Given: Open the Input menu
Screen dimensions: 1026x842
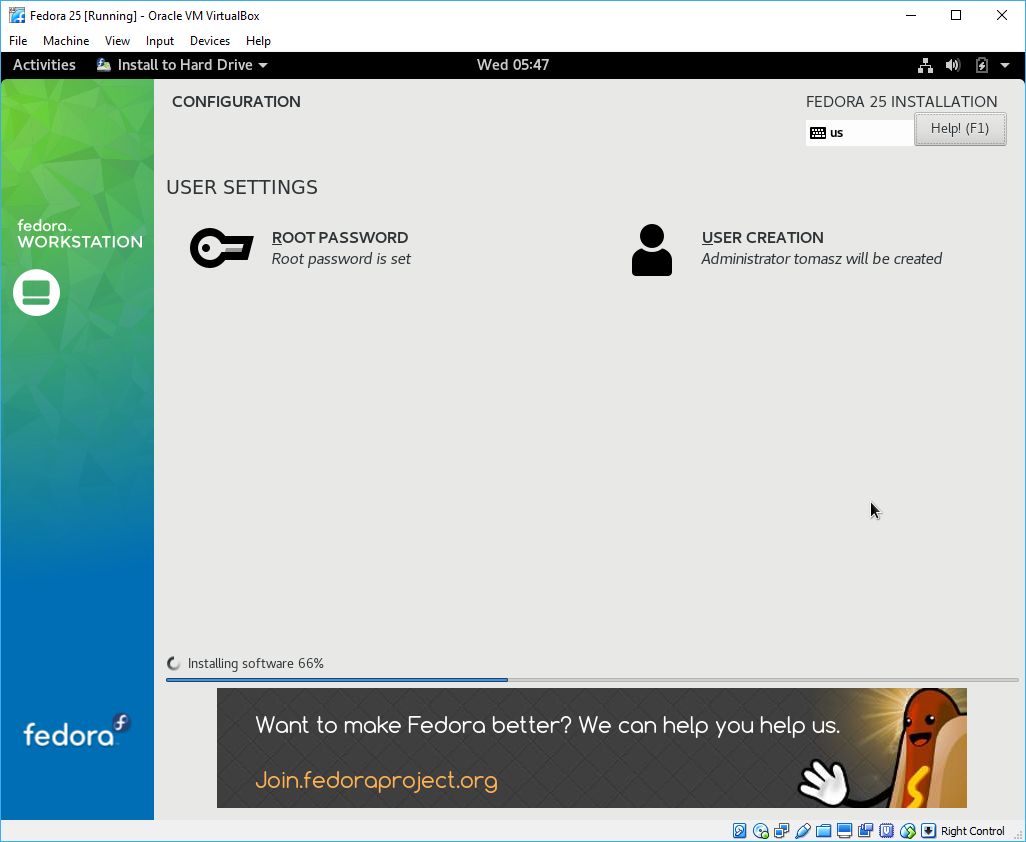Looking at the screenshot, I should point(160,41).
